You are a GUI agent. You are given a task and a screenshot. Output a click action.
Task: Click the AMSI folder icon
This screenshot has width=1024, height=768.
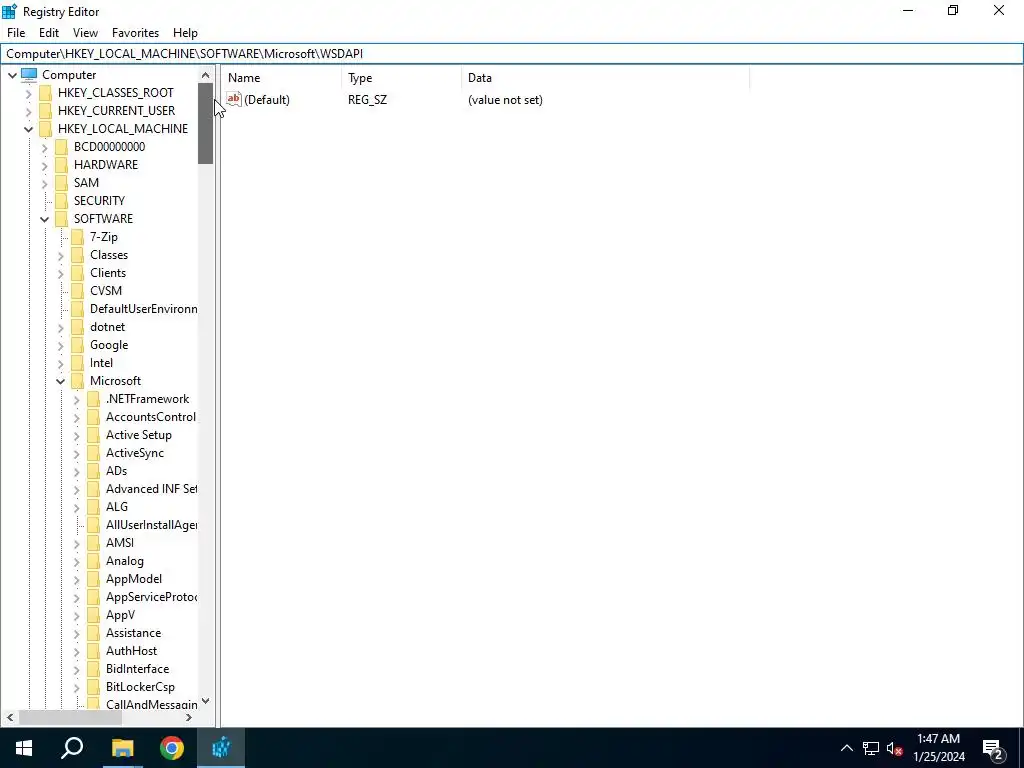click(x=93, y=543)
